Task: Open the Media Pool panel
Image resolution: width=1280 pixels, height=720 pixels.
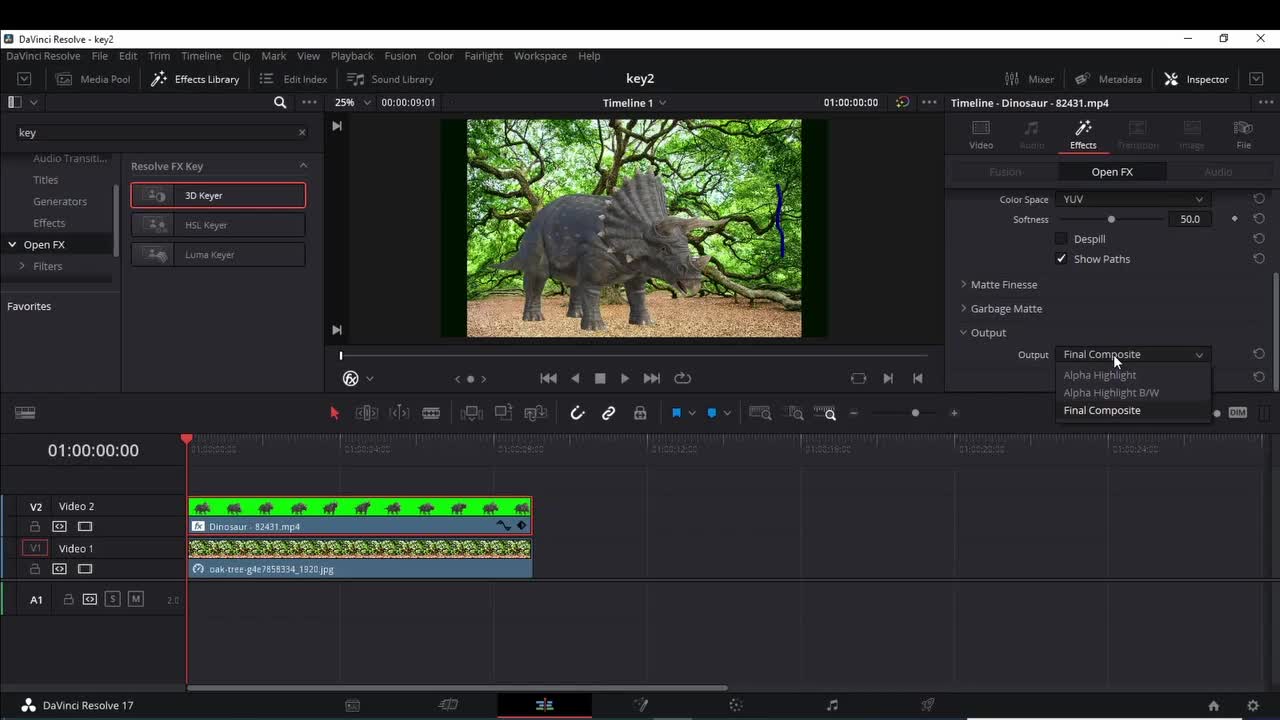Action: coord(93,79)
